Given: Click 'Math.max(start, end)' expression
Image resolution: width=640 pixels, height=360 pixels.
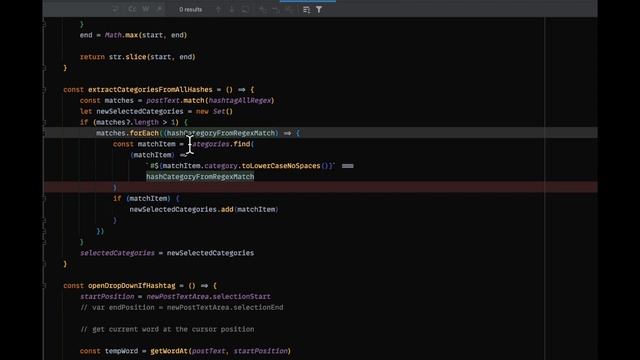Looking at the screenshot, I should pos(146,35).
